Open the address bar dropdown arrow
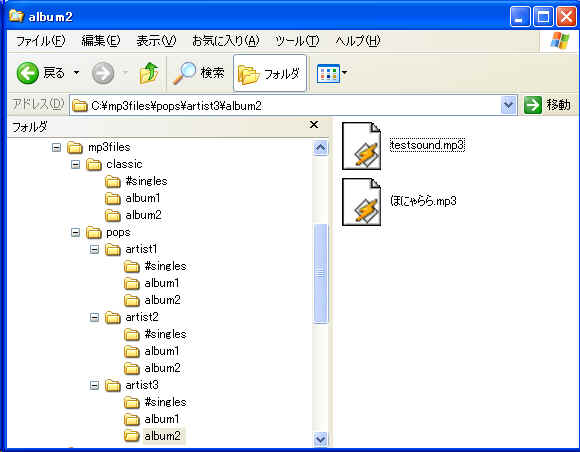 pos(509,105)
